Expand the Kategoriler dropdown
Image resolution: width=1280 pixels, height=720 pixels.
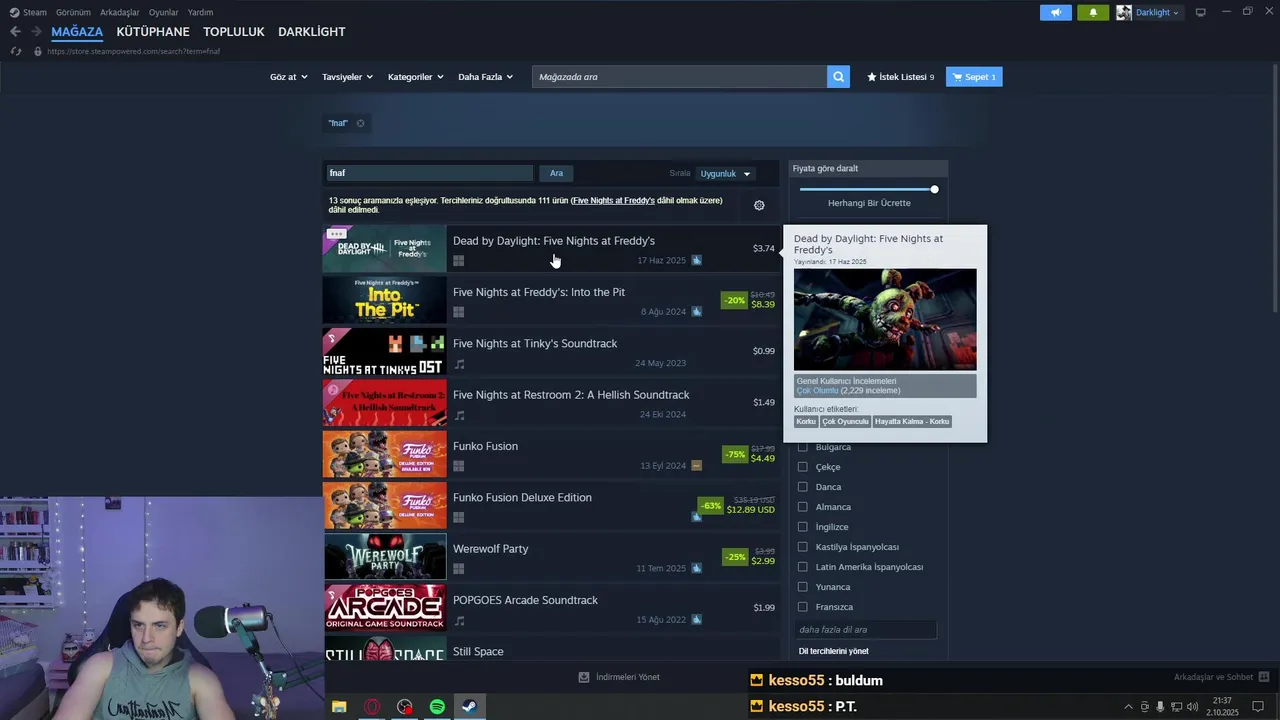coord(415,77)
